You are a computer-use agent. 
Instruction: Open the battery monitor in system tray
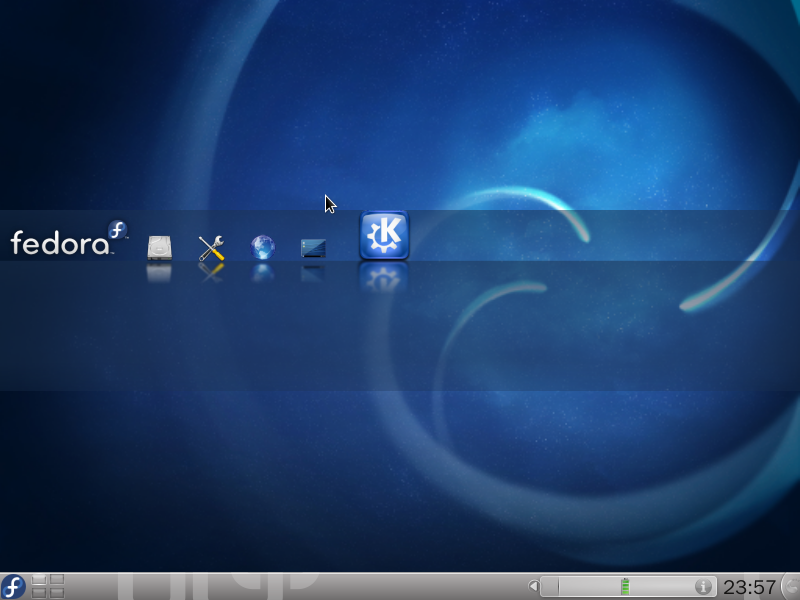point(625,587)
